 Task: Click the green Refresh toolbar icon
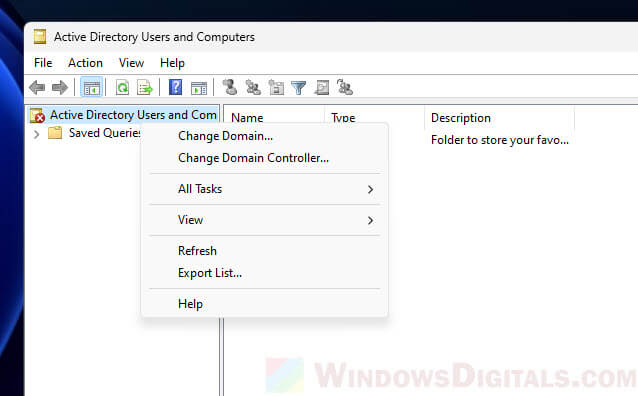(x=122, y=87)
